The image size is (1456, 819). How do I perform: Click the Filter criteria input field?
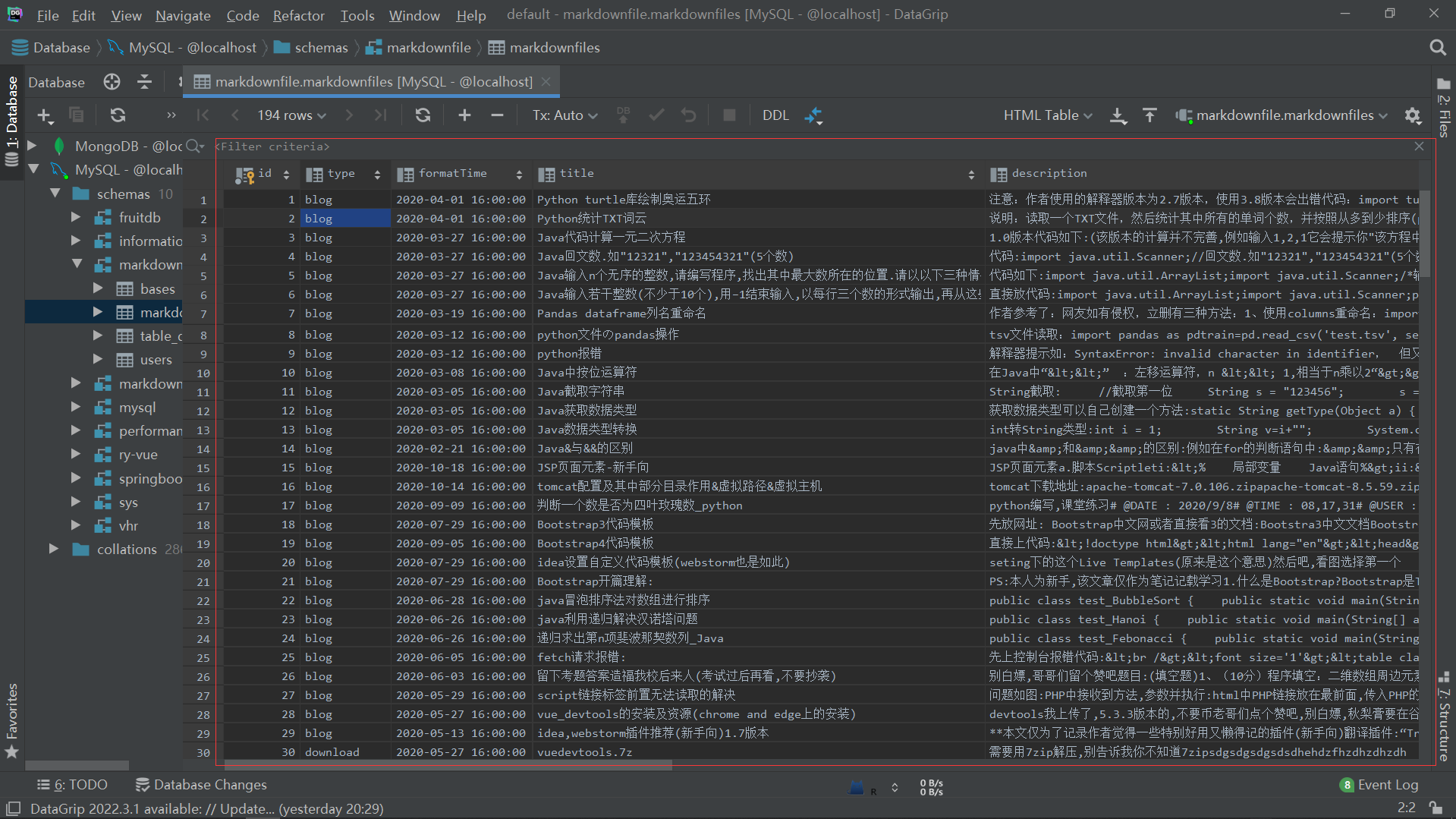pyautogui.click(x=812, y=146)
